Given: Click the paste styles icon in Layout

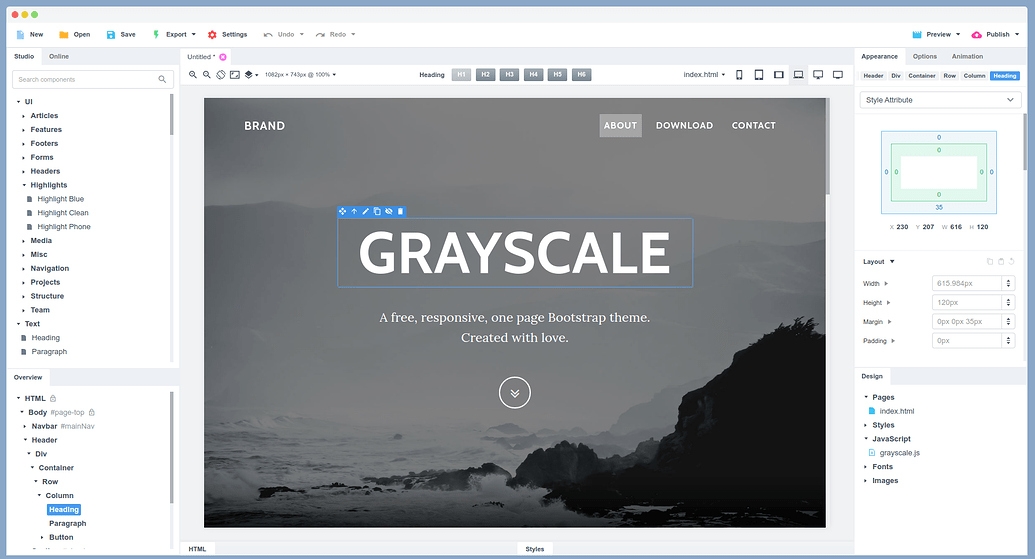Looking at the screenshot, I should point(1001,261).
